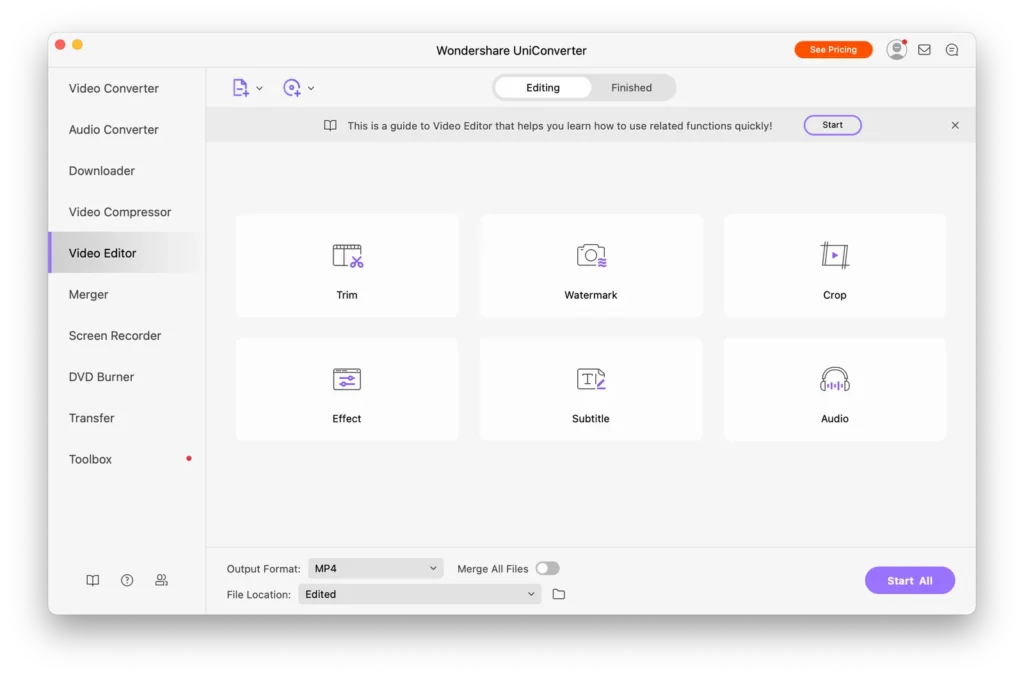
Task: Minimize the window with yellow button
Action: tap(77, 44)
